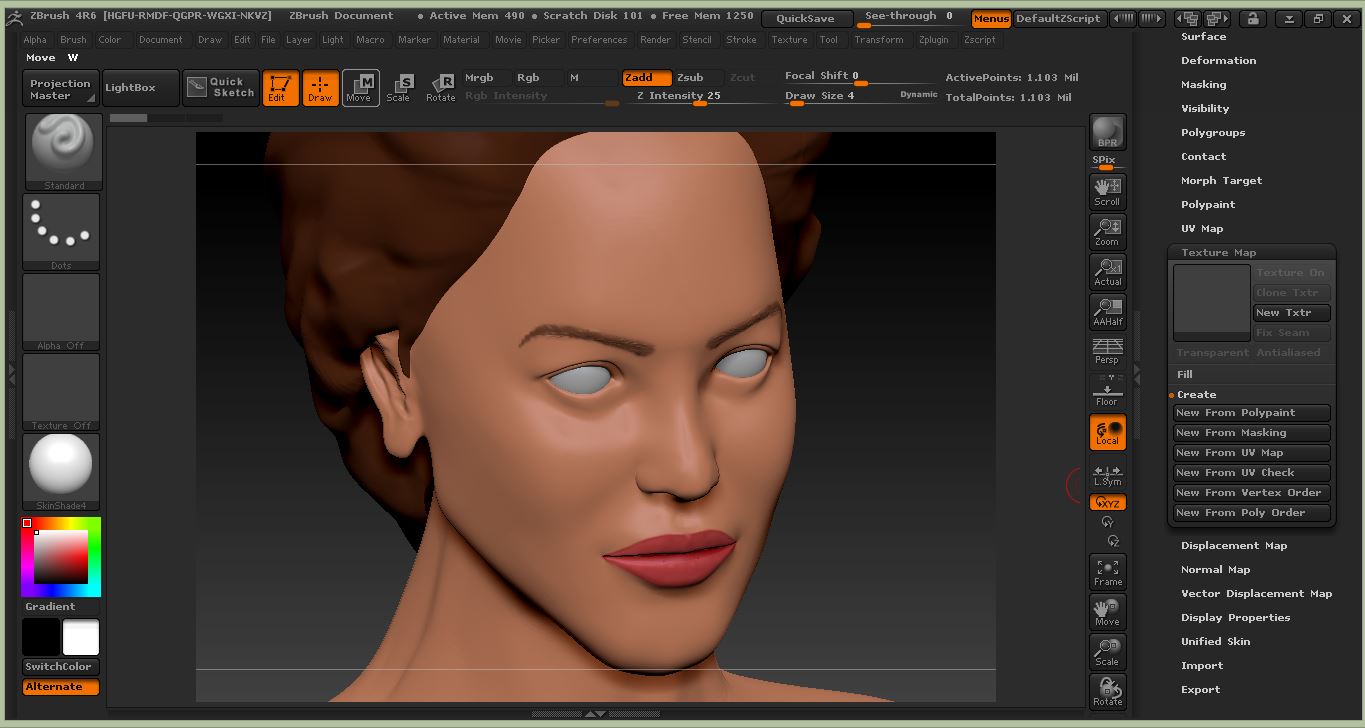Viewport: 1365px width, 728px height.
Task: Render with the BPR button
Action: pos(1107,132)
